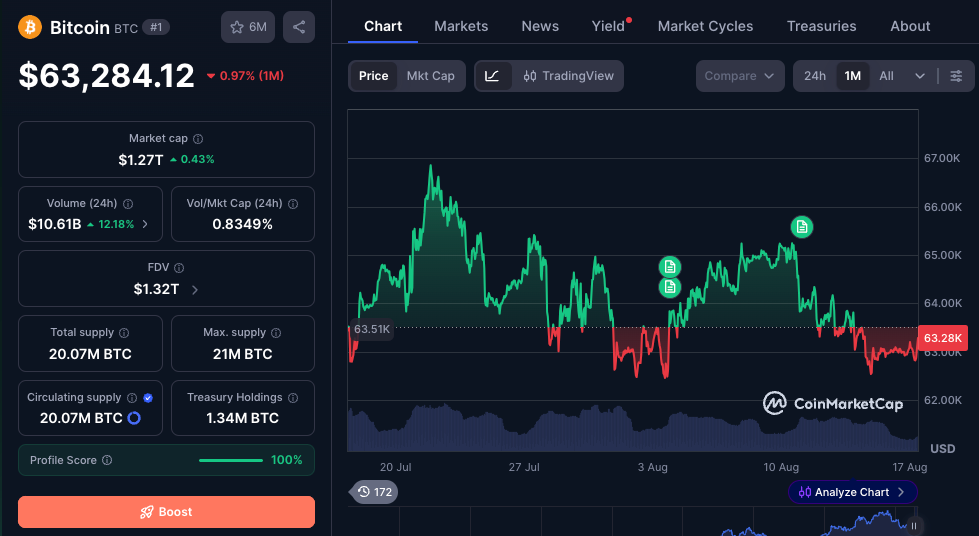Open the Compare dropdown
Image resolution: width=979 pixels, height=536 pixels.
(740, 76)
